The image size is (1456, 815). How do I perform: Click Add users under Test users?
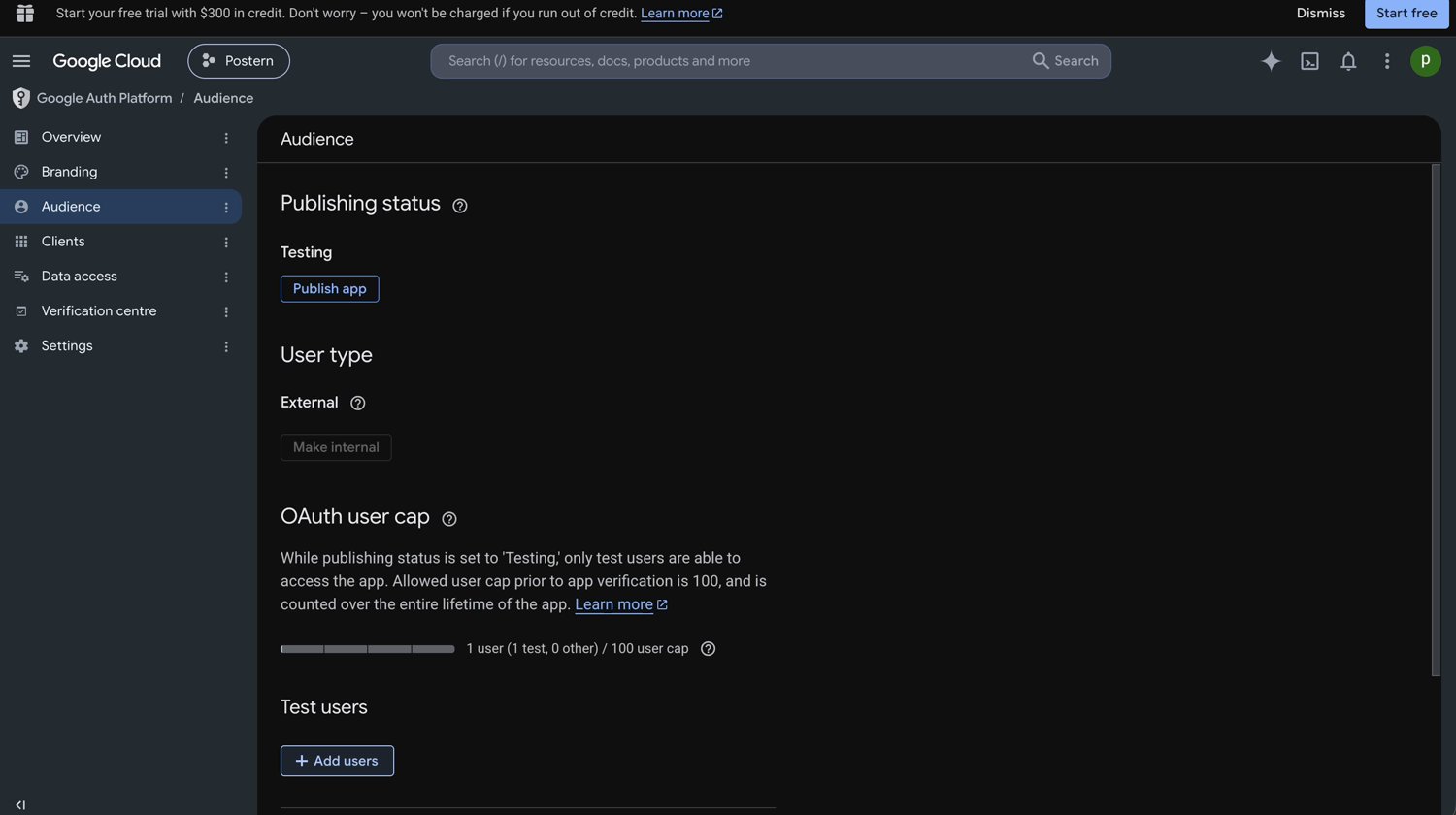tap(337, 761)
